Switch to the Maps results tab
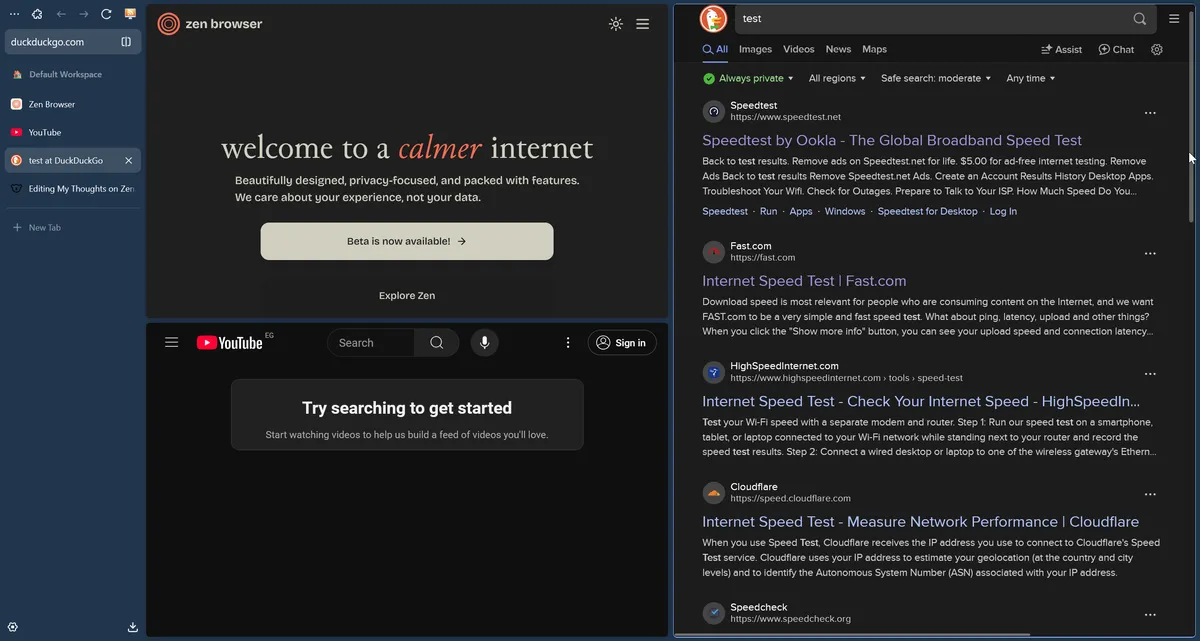1200x641 pixels. tap(874, 49)
